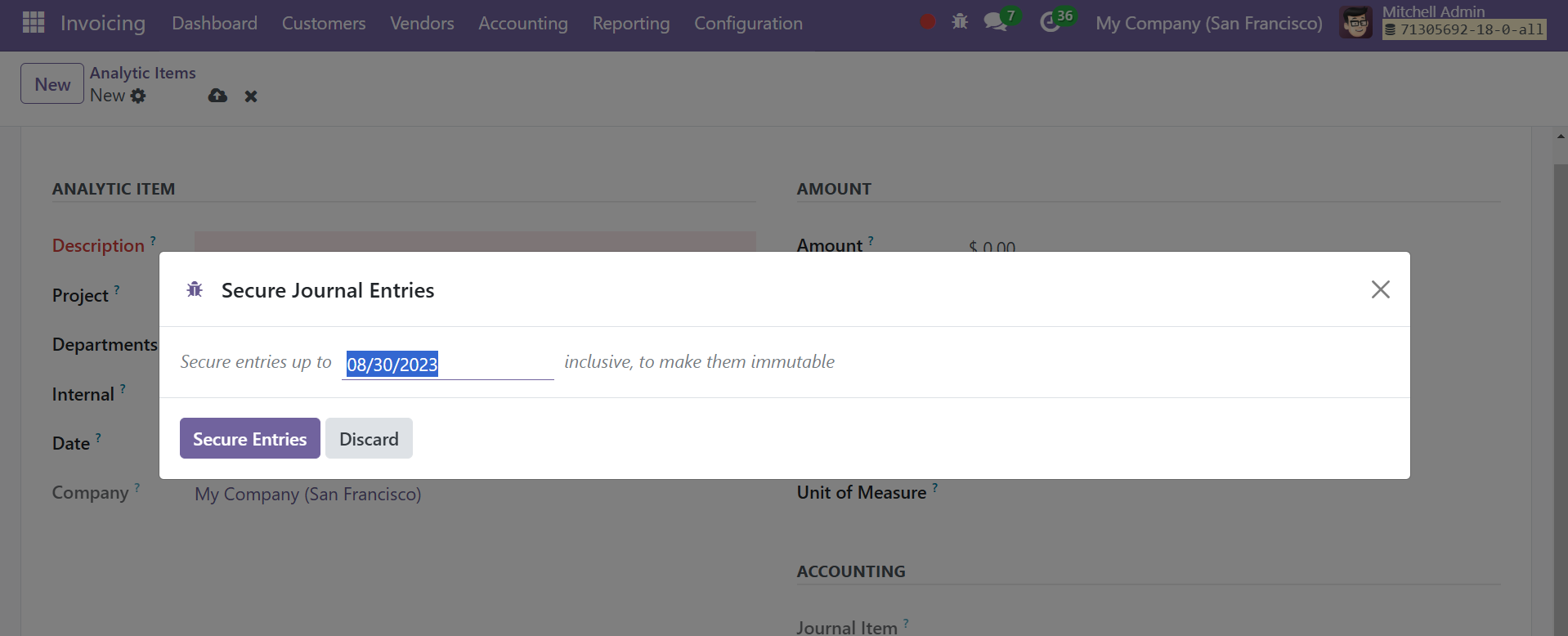The width and height of the screenshot is (1568, 636).
Task: Discard changes with X icon
Action: pos(251,96)
